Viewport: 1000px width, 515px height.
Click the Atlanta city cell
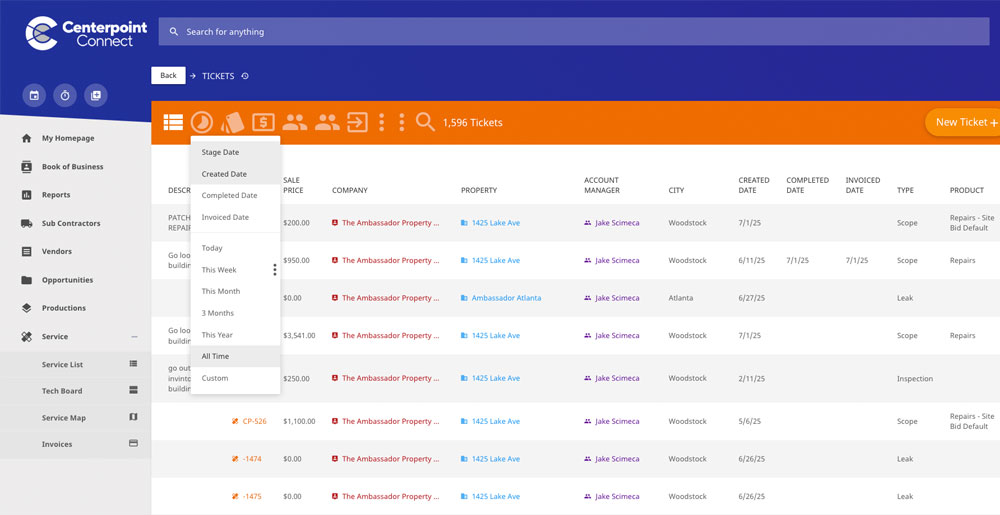(680, 298)
